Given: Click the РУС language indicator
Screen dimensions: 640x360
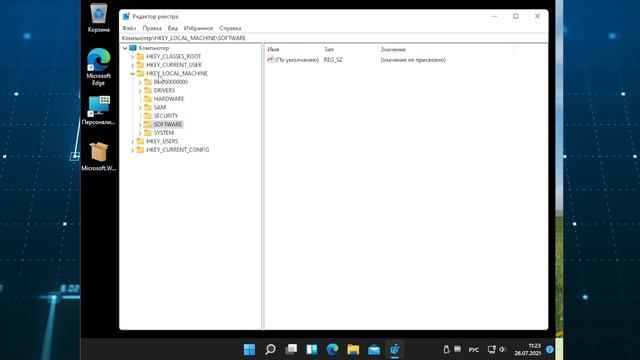Looking at the screenshot, I should coord(474,350).
